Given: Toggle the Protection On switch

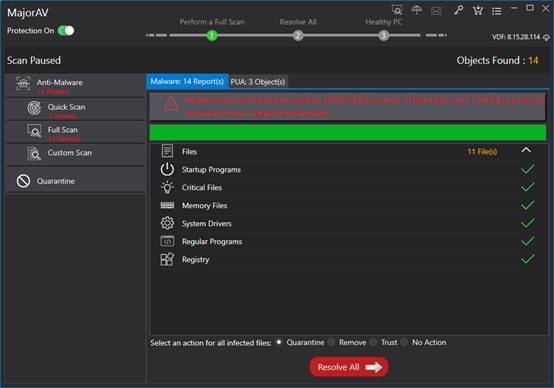Looking at the screenshot, I should (66, 31).
